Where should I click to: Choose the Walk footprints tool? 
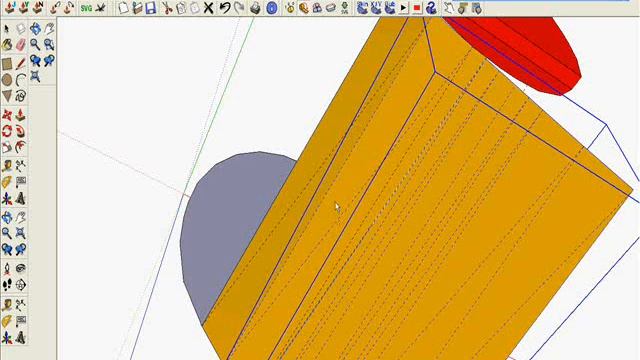[x=7, y=284]
